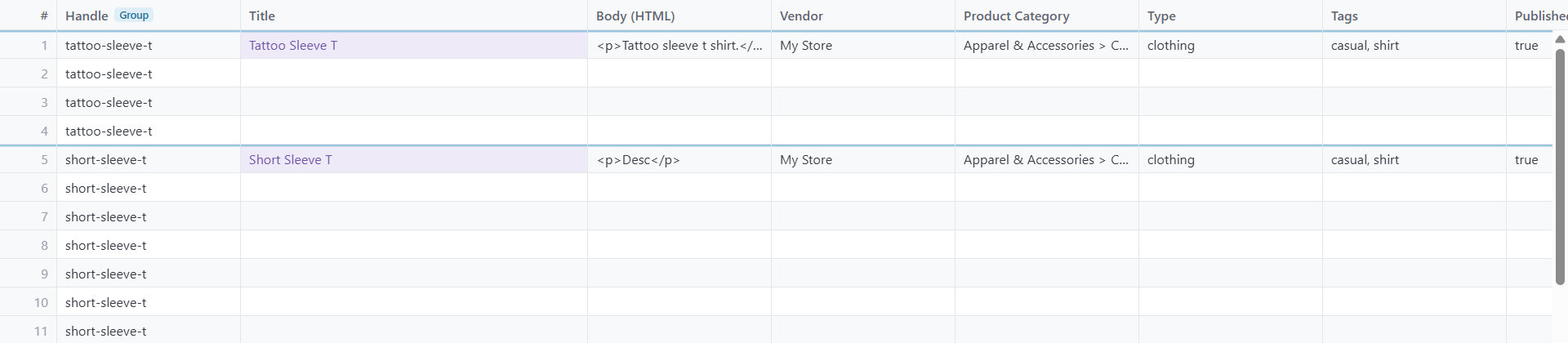Select short-sleeve-t handle in row 8
Image resolution: width=1568 pixels, height=343 pixels.
149,246
